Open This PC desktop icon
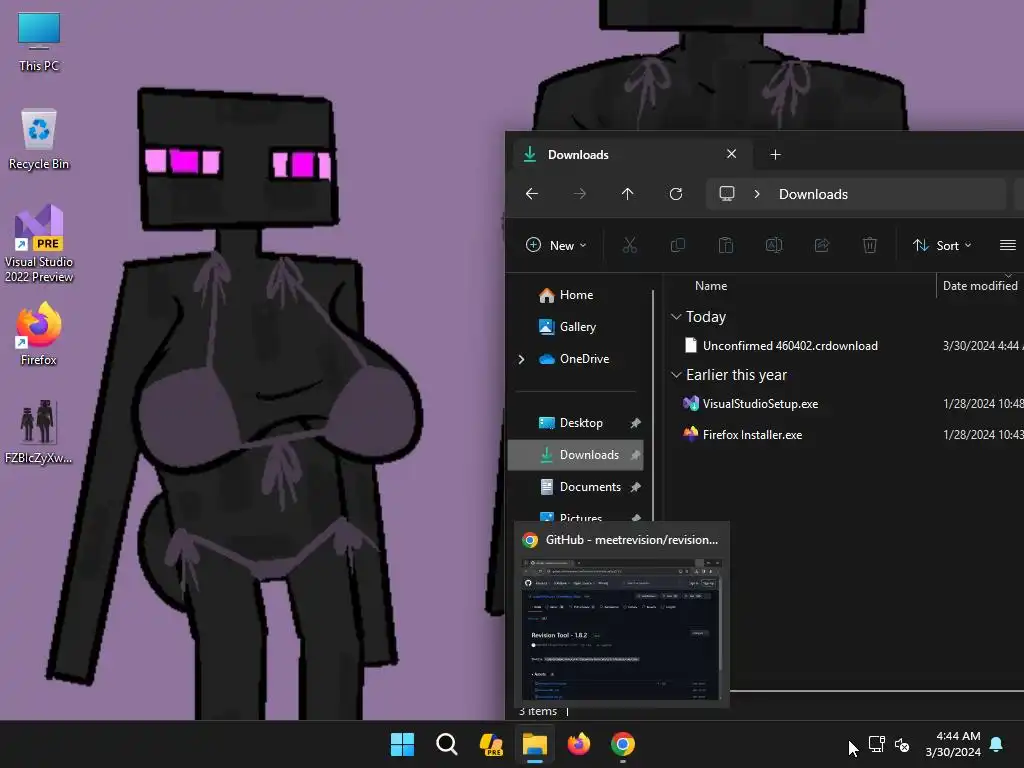Screen dimensions: 1024x768 (x=39, y=42)
